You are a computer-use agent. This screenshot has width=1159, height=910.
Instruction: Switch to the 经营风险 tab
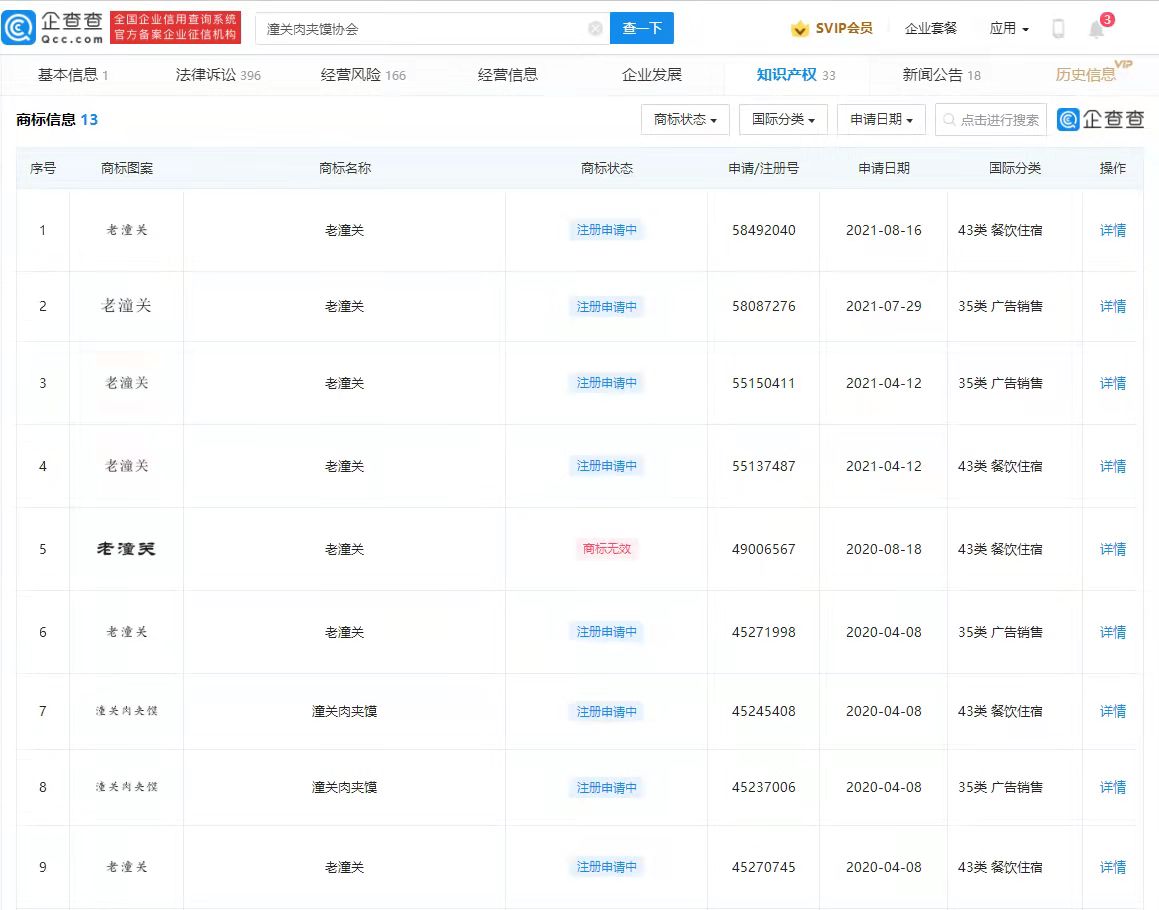click(363, 75)
